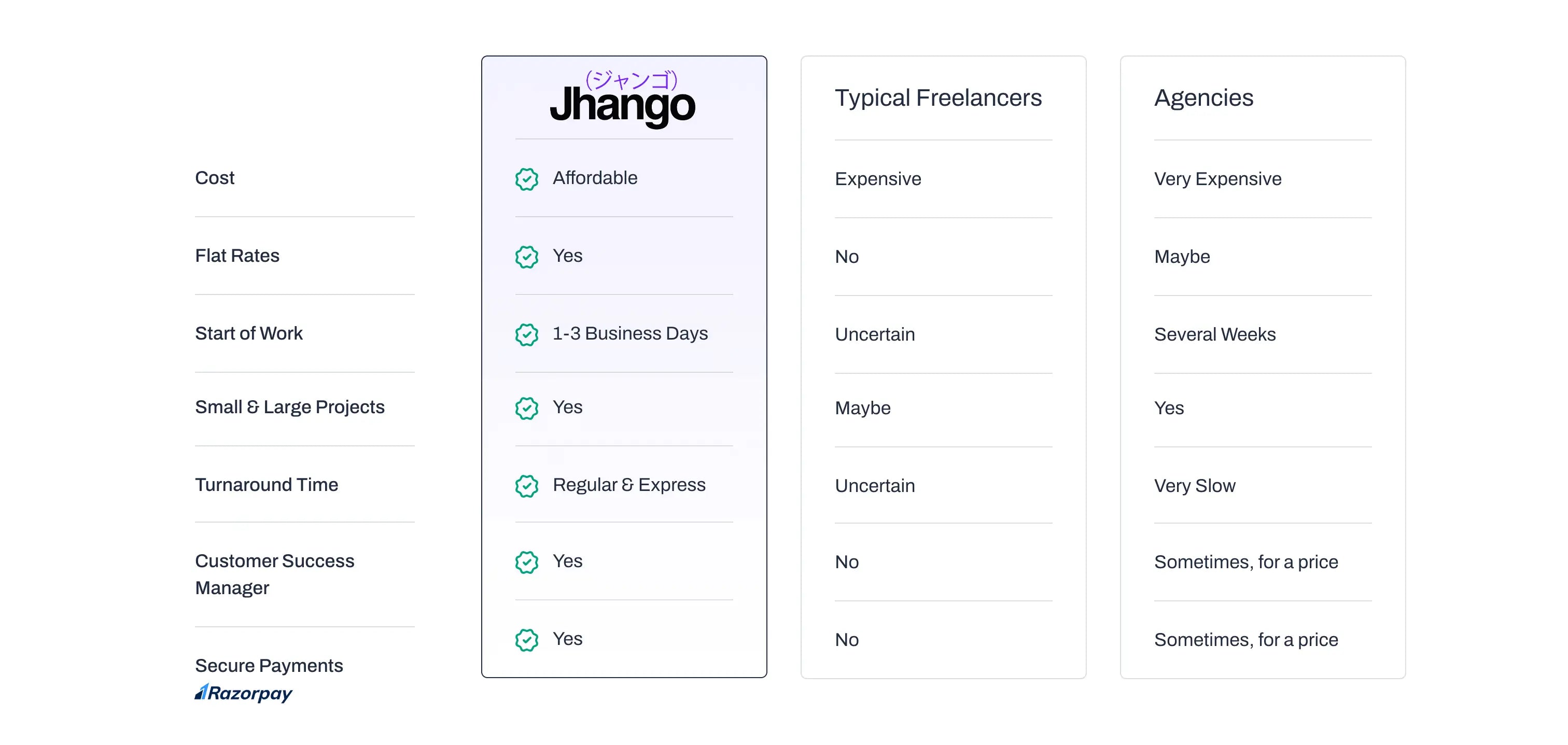This screenshot has width=1568, height=745.
Task: Click Very Slow in Agencies column
Action: pos(1194,486)
